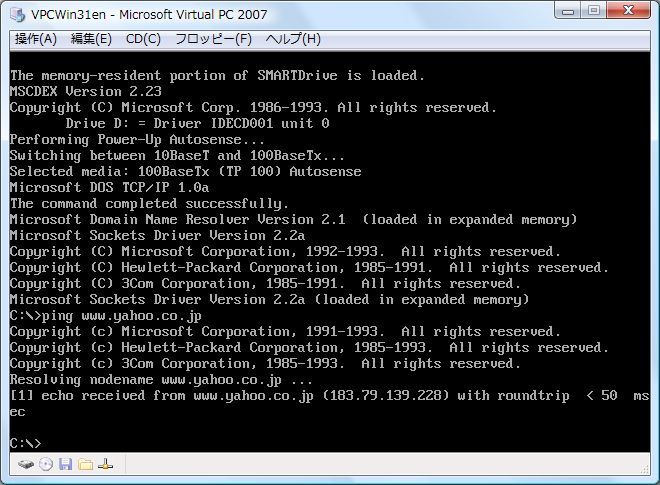Click the window resize grip corner
This screenshot has width=660, height=485.
pos(645,469)
